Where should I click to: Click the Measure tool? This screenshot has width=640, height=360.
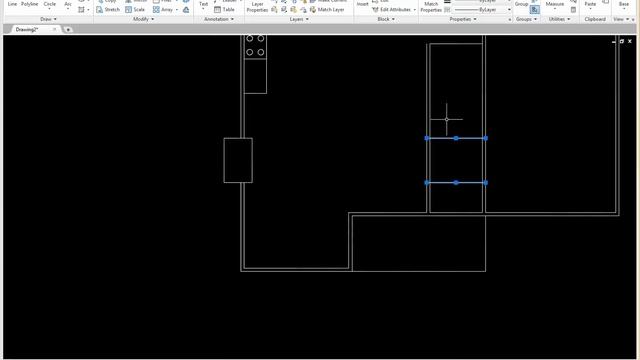(x=555, y=4)
